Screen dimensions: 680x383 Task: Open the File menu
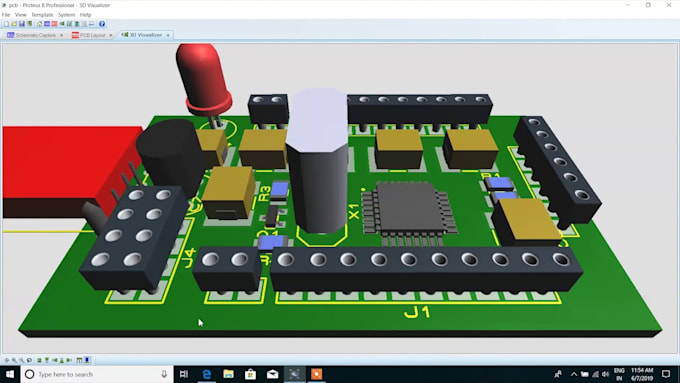[6, 15]
